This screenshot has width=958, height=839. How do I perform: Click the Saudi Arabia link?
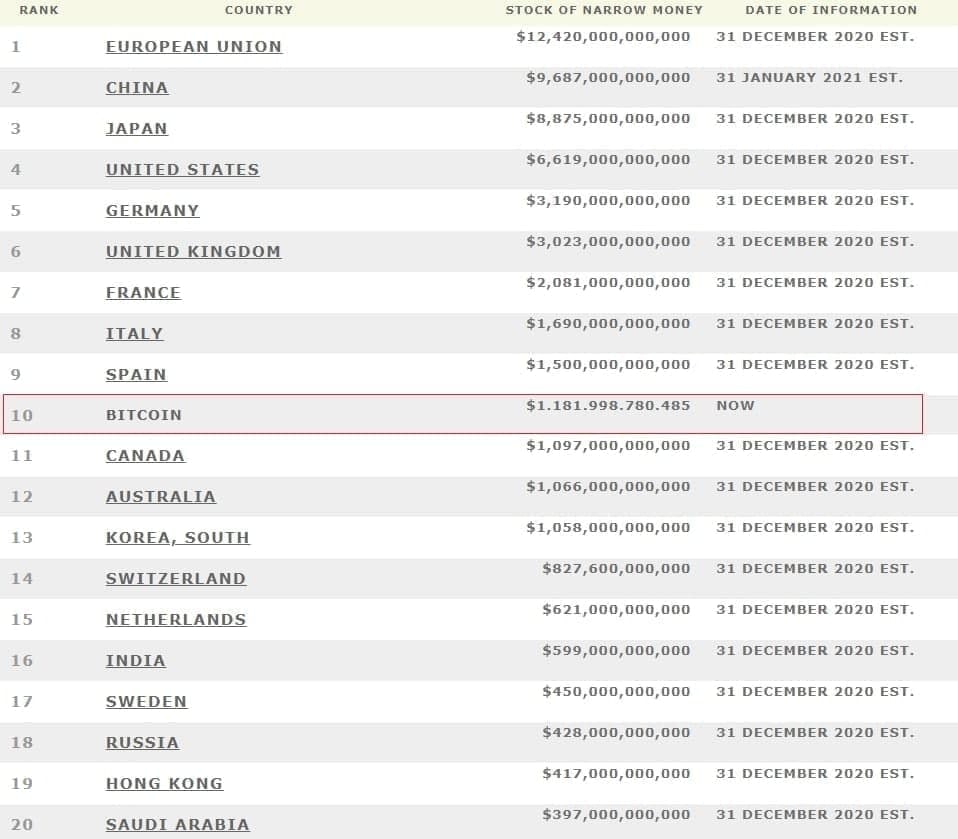(x=177, y=825)
